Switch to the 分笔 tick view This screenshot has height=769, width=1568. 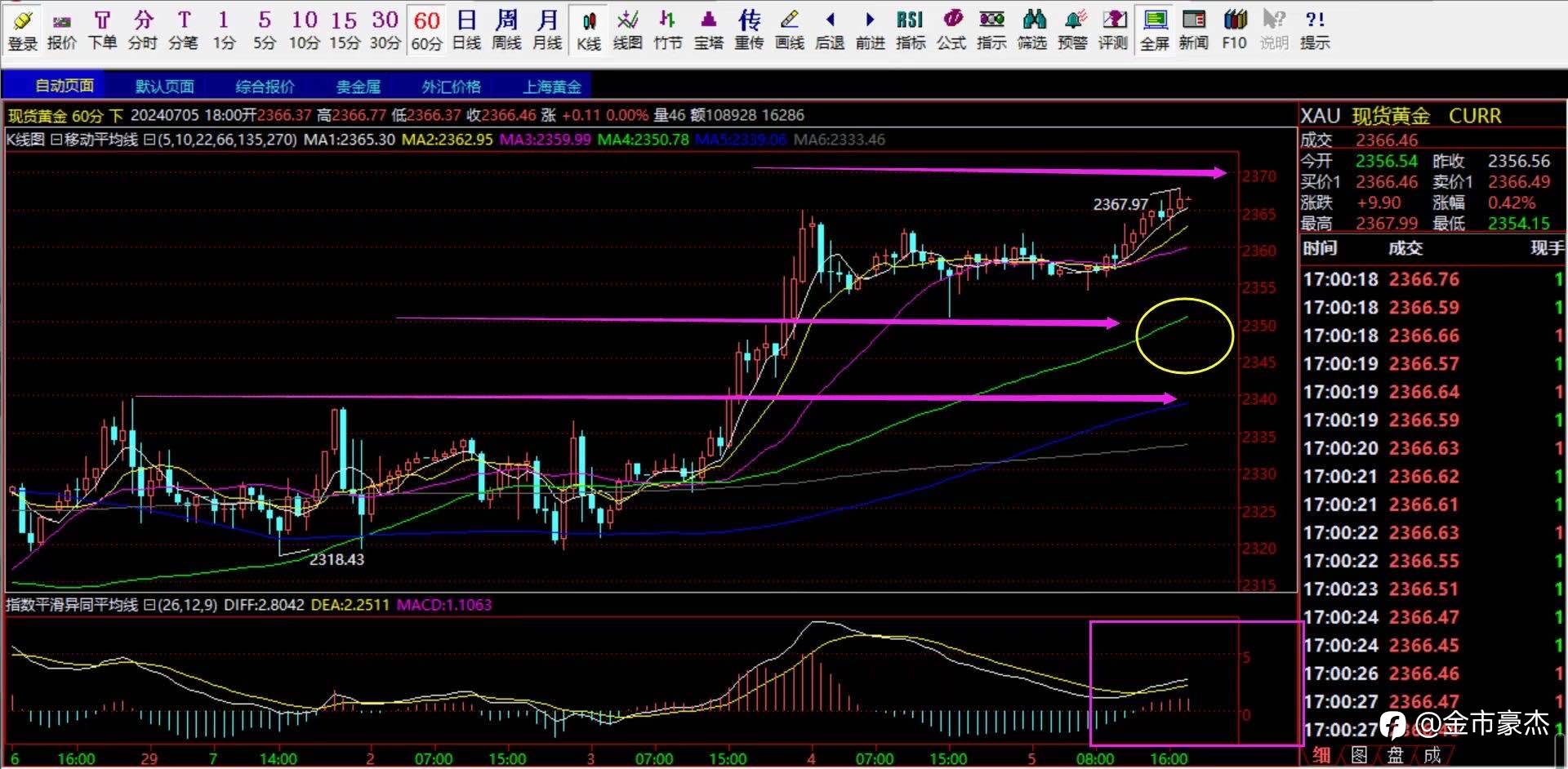coord(183,30)
